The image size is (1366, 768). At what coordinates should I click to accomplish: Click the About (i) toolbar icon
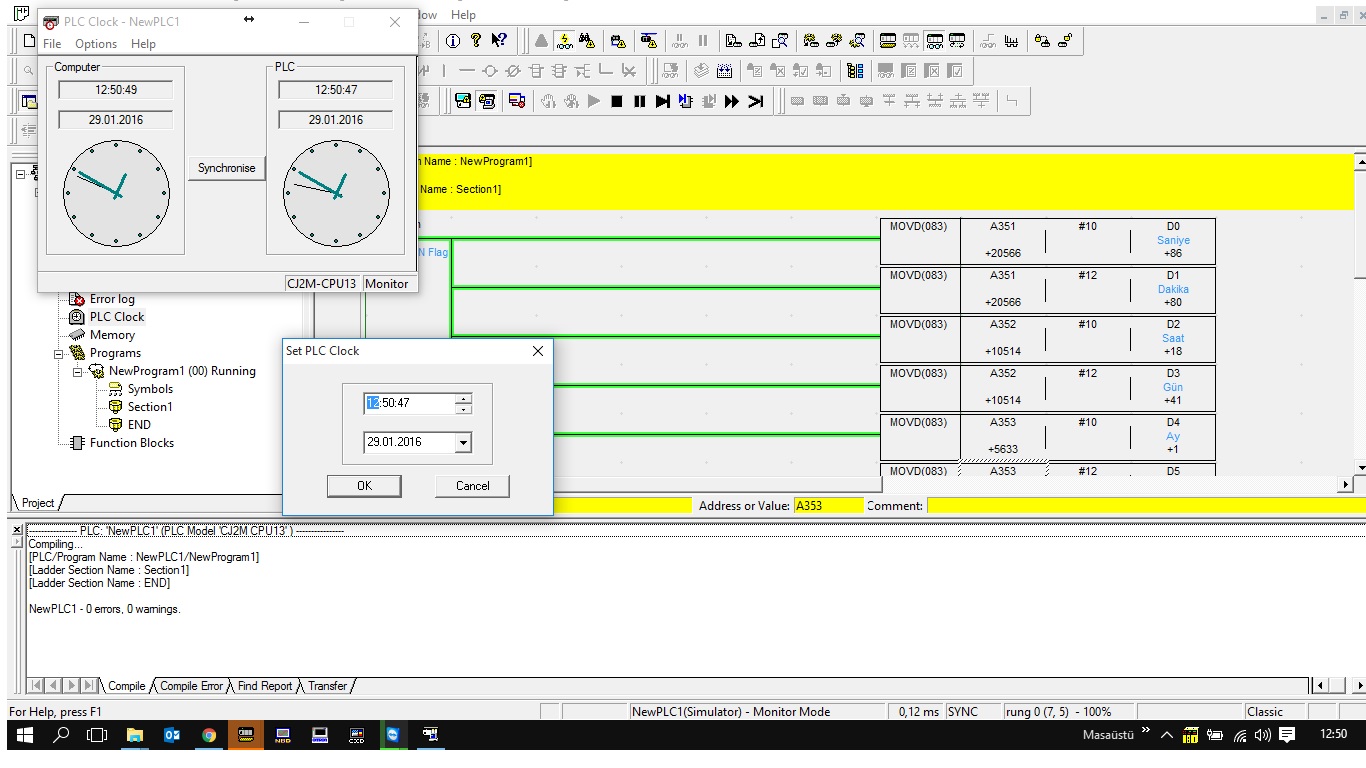tap(452, 41)
